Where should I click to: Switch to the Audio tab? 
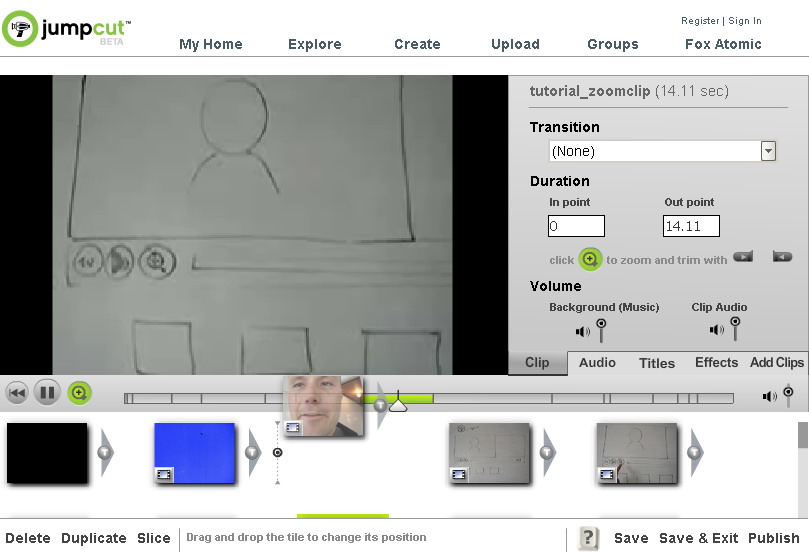point(597,363)
